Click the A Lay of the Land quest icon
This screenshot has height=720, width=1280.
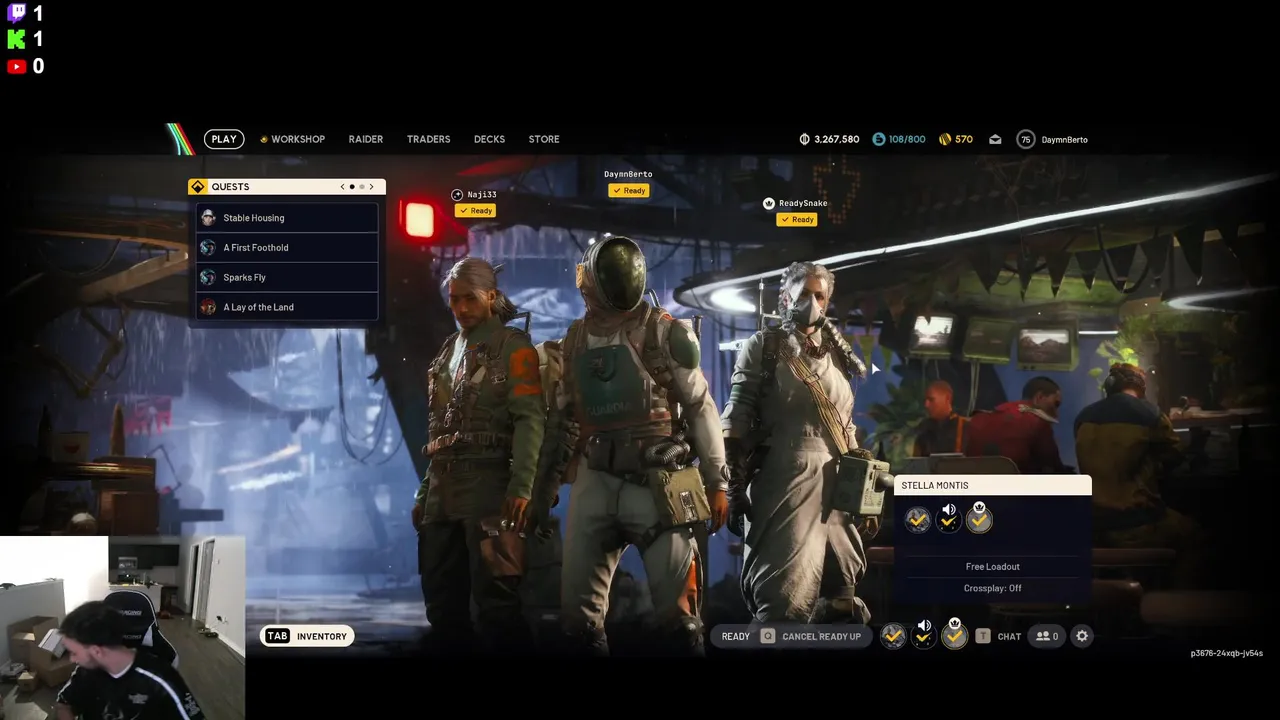tap(208, 307)
